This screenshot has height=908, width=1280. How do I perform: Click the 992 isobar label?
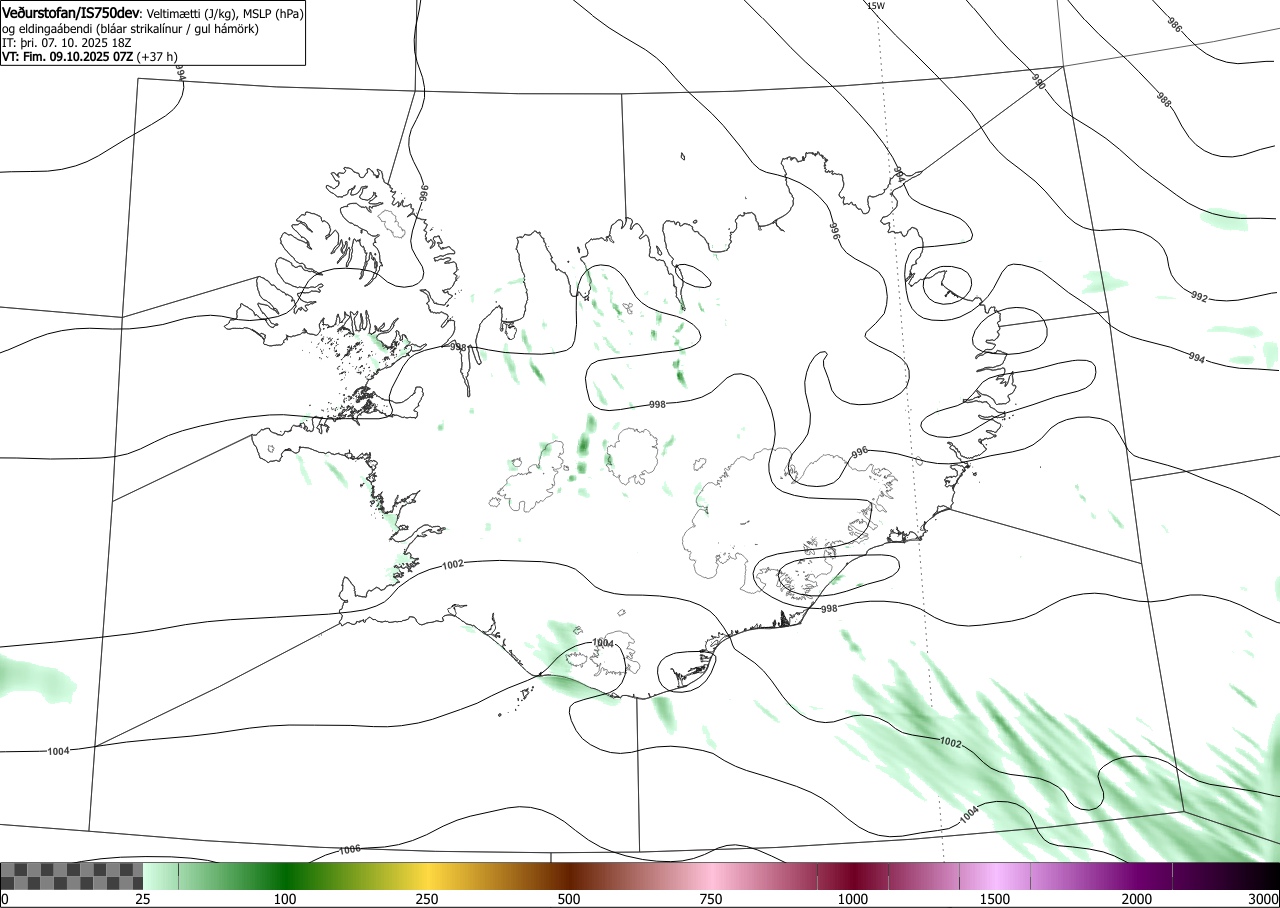click(x=1200, y=297)
